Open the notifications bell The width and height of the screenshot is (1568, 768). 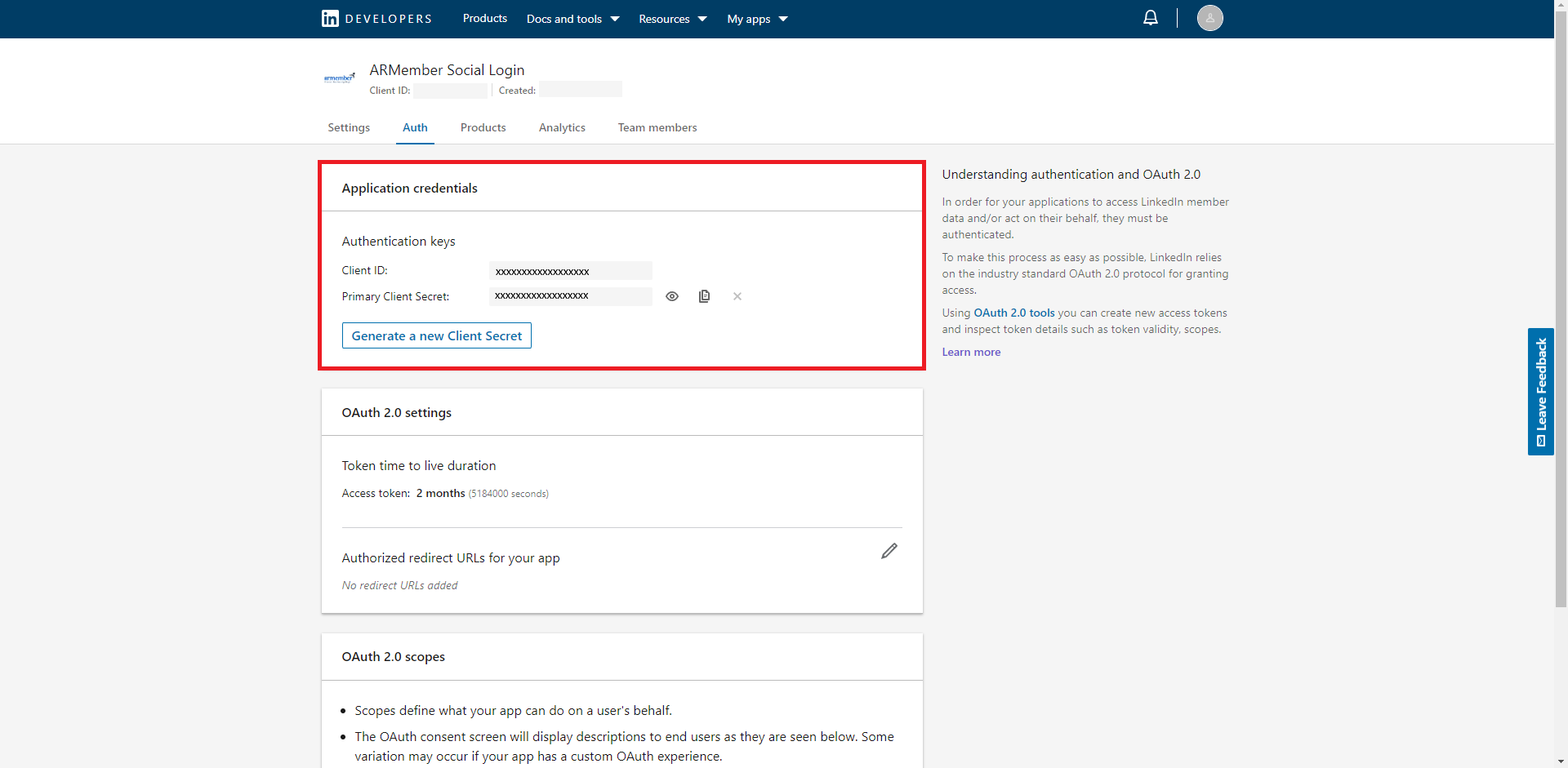(1150, 18)
